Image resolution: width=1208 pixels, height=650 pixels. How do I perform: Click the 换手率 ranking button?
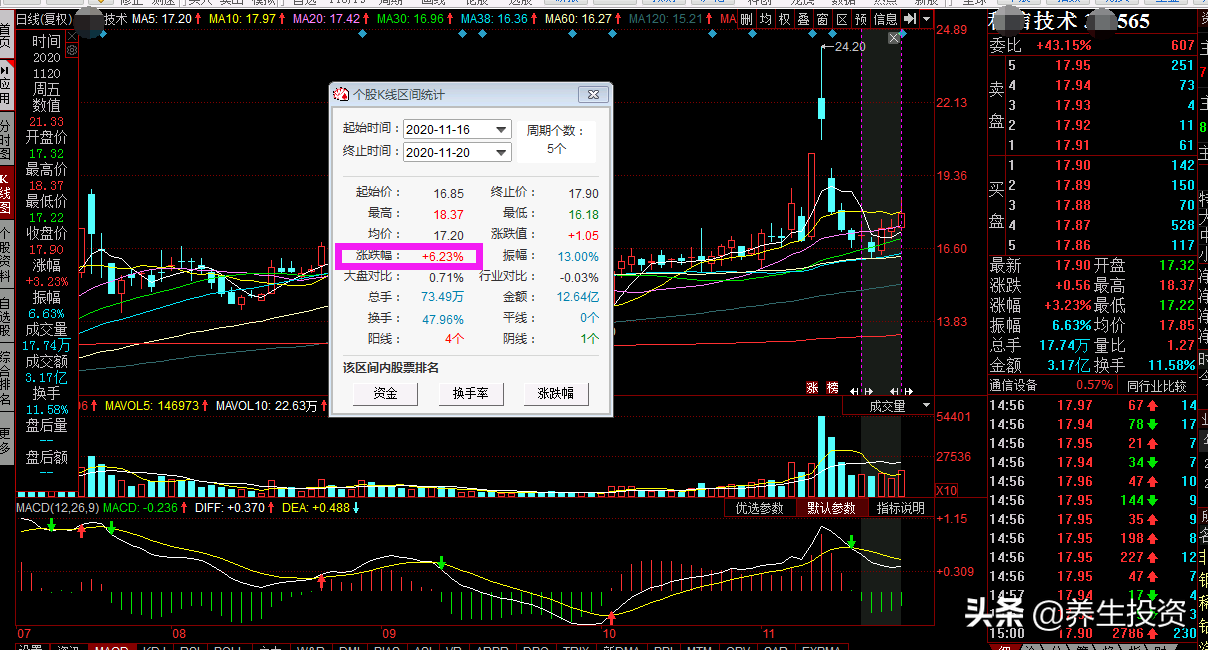tap(470, 394)
